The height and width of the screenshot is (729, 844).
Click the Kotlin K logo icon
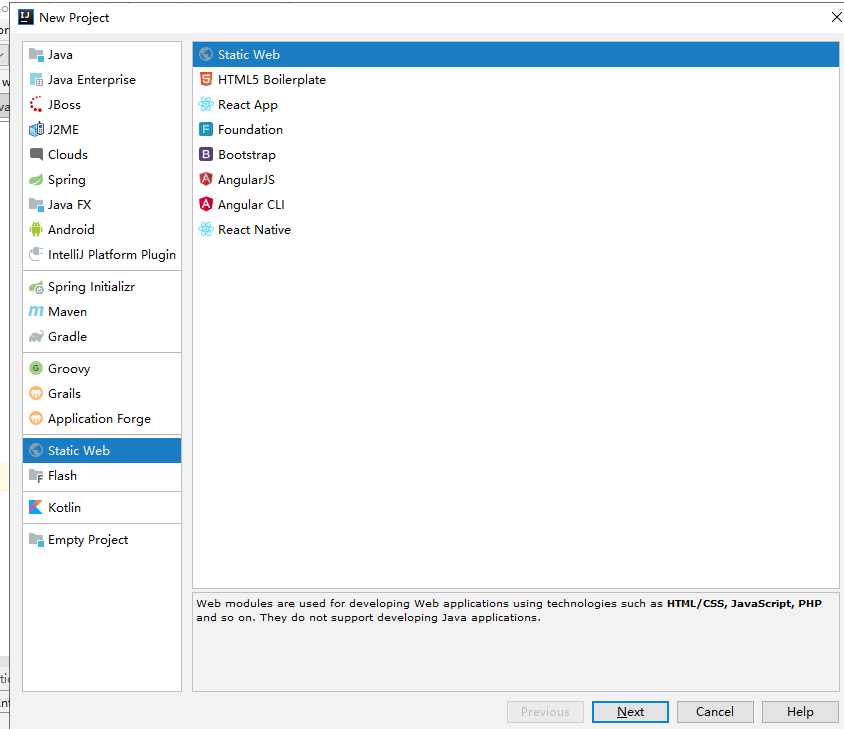click(36, 507)
